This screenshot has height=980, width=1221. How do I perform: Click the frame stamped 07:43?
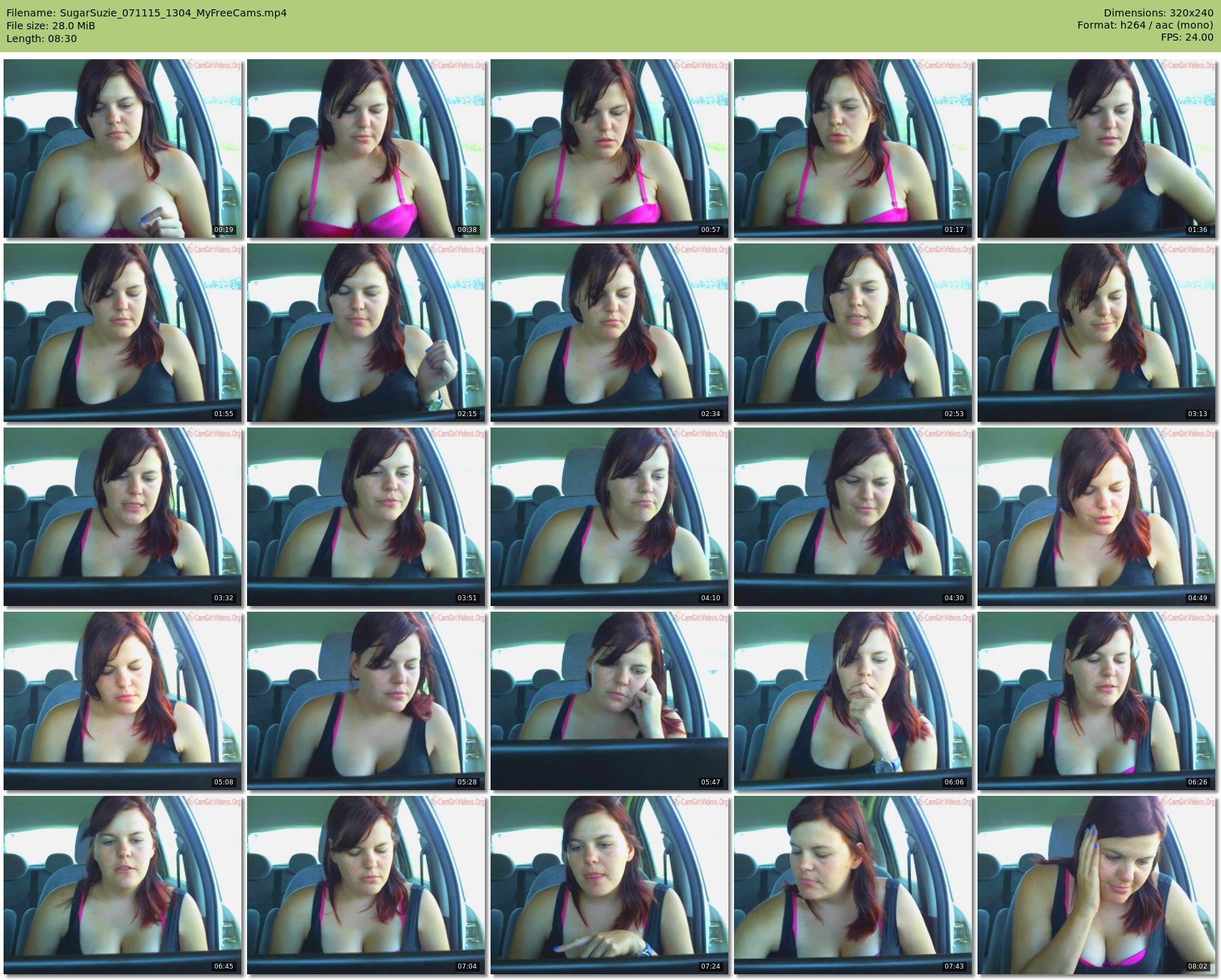pyautogui.click(x=853, y=885)
